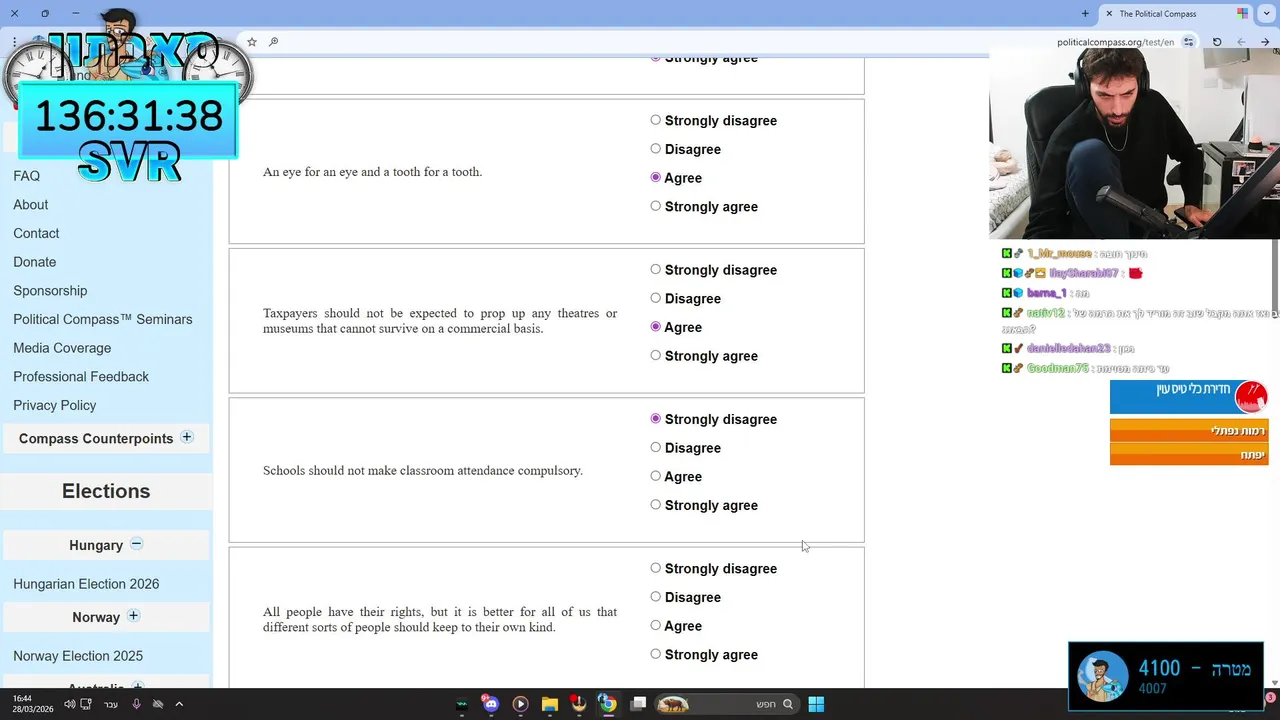Reload the Political Compass page

(x=1217, y=42)
